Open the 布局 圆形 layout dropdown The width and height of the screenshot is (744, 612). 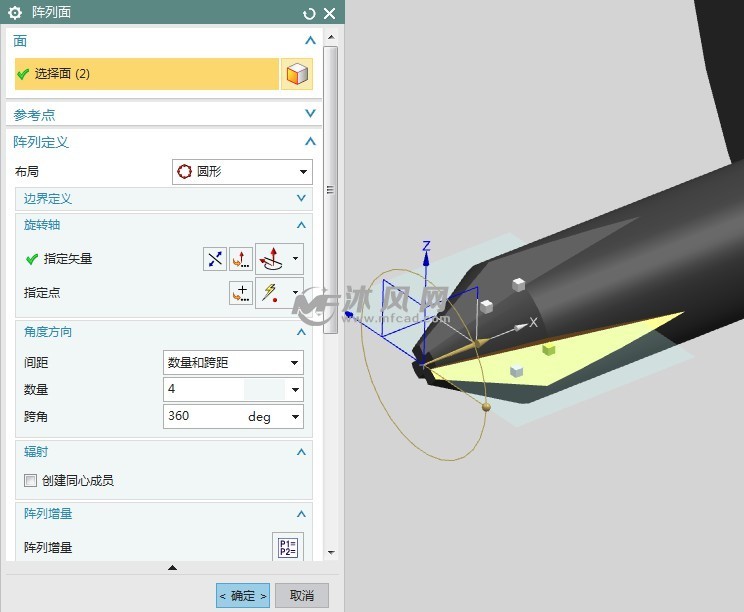[x=242, y=172]
